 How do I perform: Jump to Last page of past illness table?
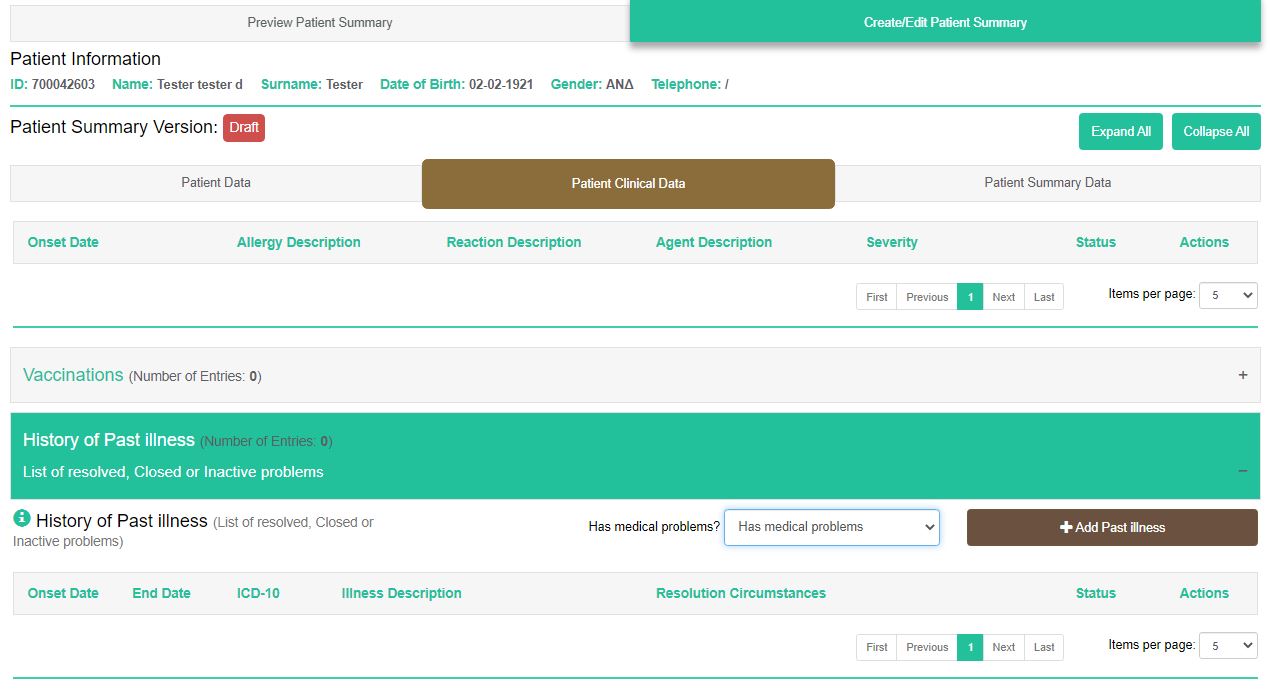pos(1044,647)
